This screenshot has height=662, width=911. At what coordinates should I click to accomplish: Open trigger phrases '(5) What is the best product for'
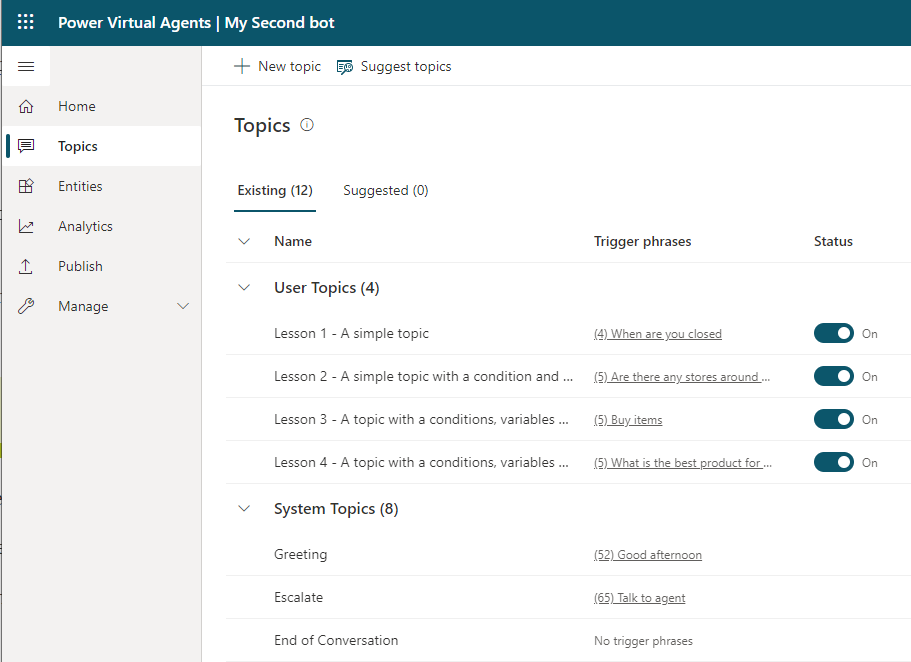[x=683, y=463]
